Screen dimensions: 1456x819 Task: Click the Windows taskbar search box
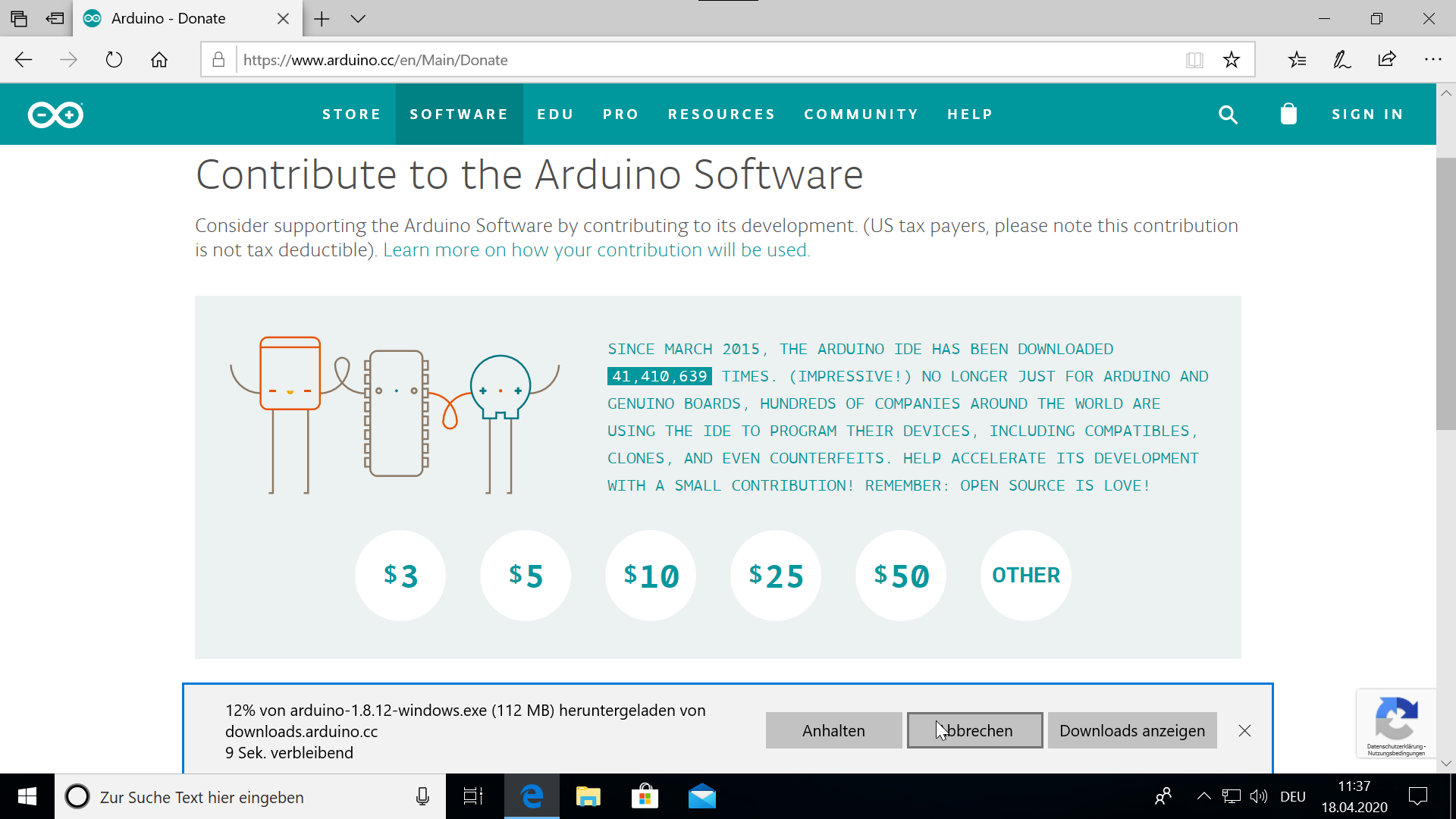coord(250,796)
